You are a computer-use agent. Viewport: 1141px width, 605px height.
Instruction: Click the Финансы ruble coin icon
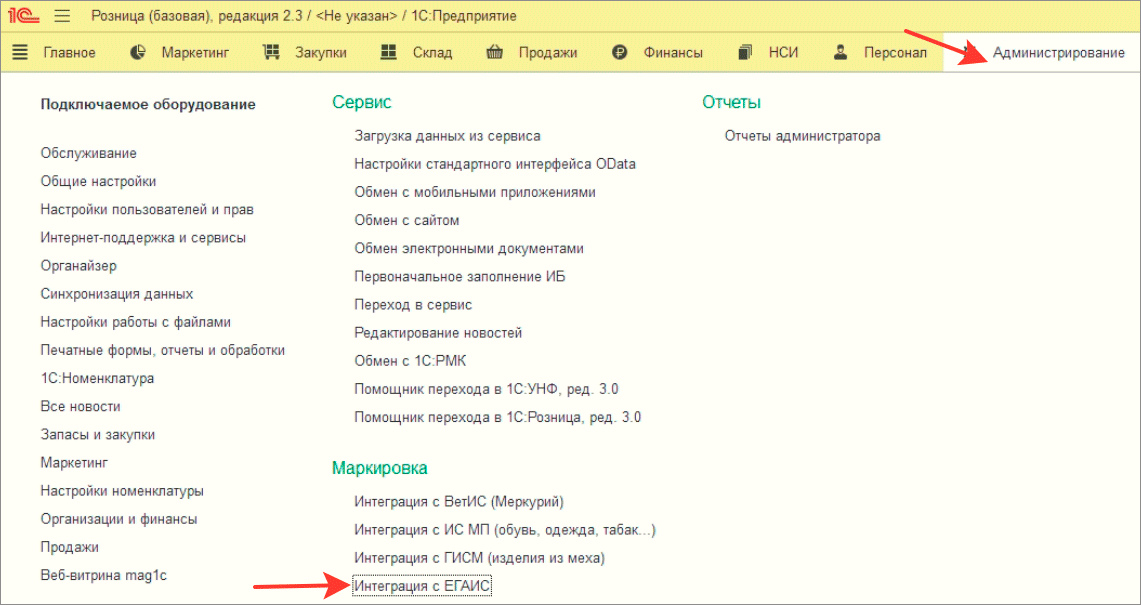620,52
